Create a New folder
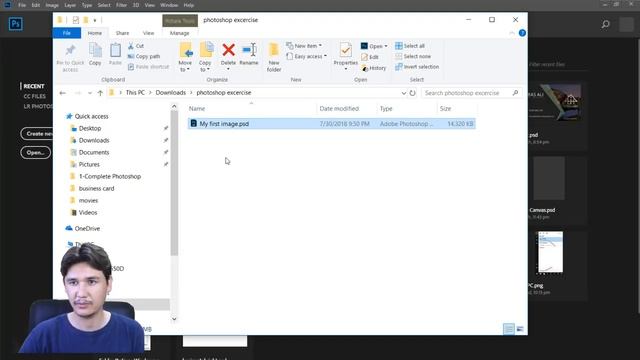 coord(274,57)
